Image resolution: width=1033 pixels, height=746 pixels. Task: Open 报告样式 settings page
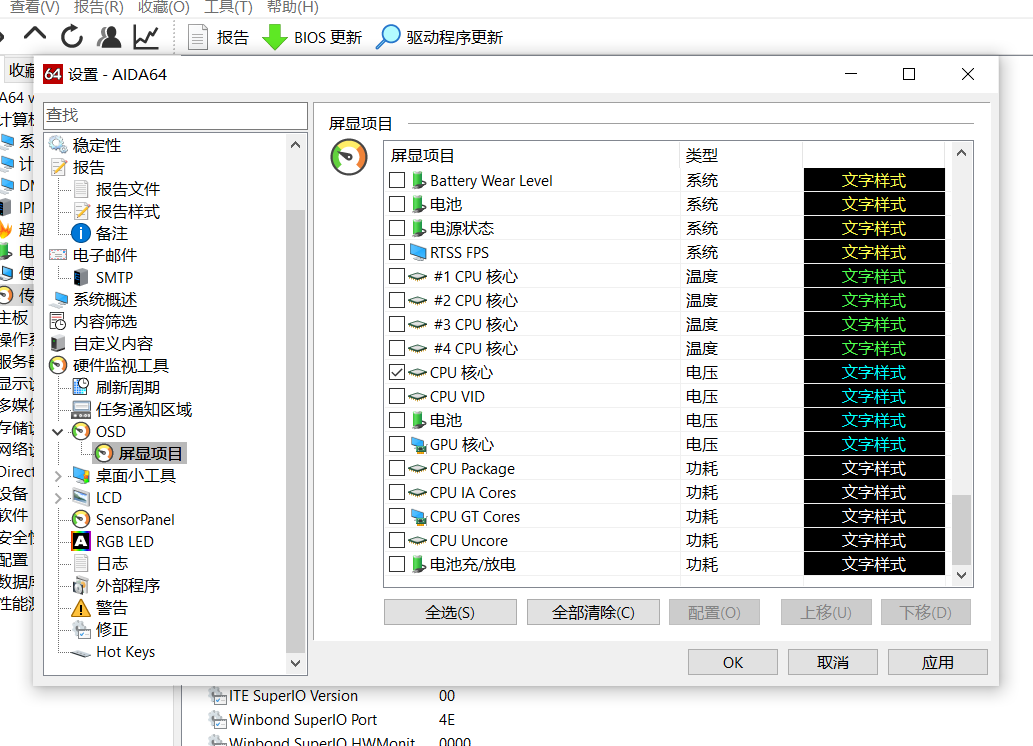[128, 212]
